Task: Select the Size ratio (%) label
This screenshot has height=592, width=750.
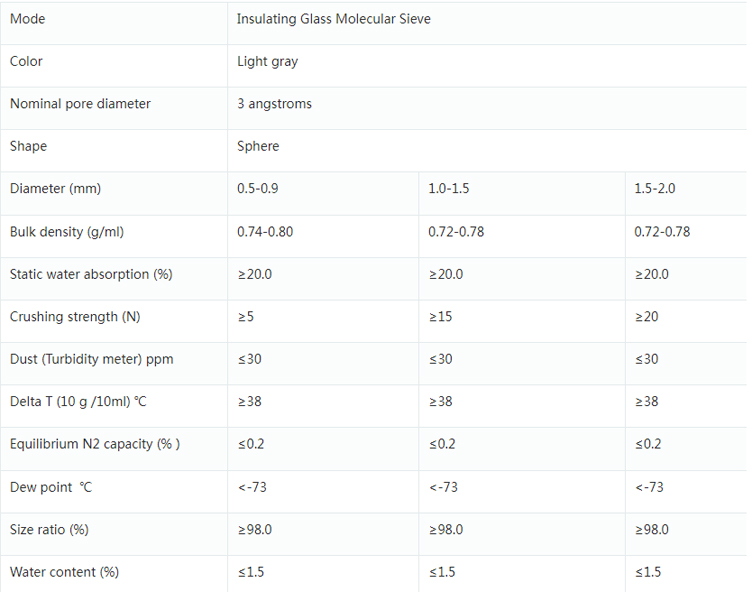Action: pos(49,530)
